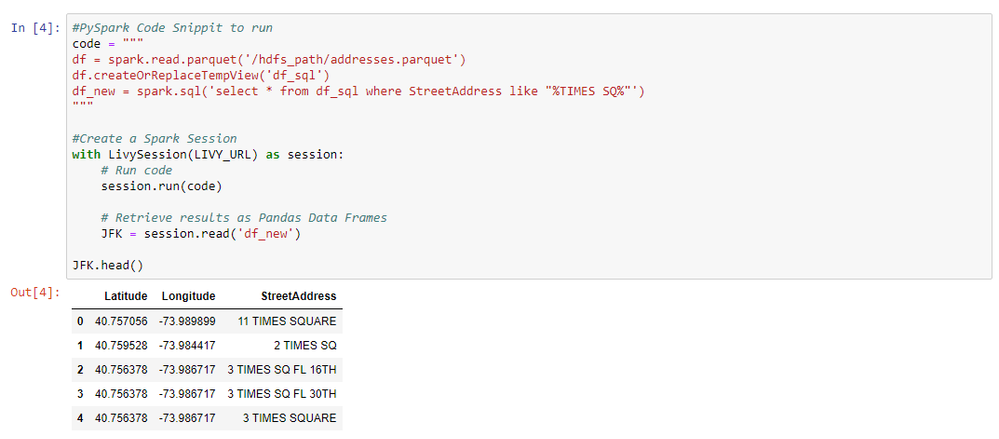Image resolution: width=999 pixels, height=439 pixels.
Task: Click the Latitude column header
Action: 126,296
